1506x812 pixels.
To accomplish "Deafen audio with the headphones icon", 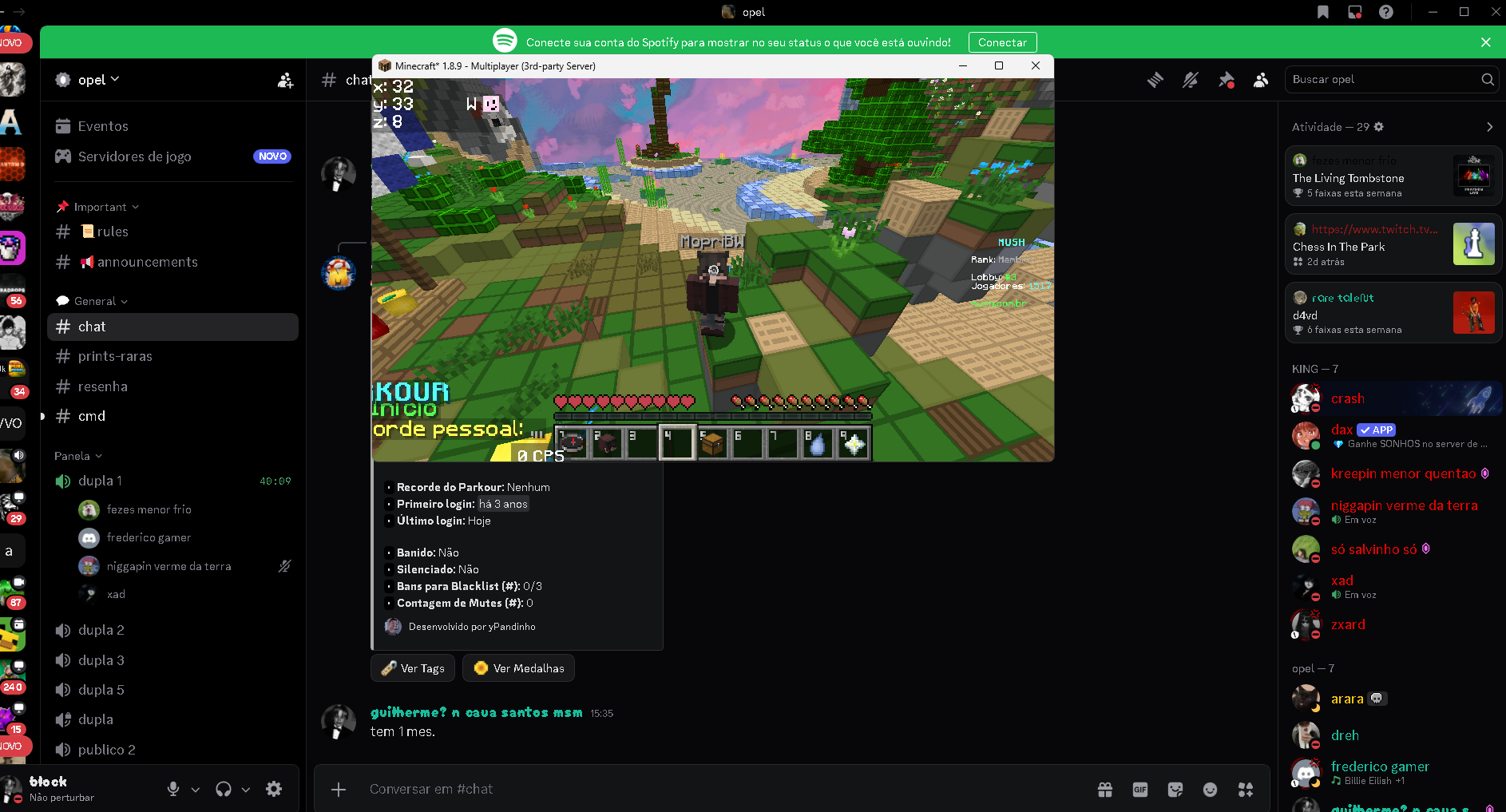I will point(224,789).
